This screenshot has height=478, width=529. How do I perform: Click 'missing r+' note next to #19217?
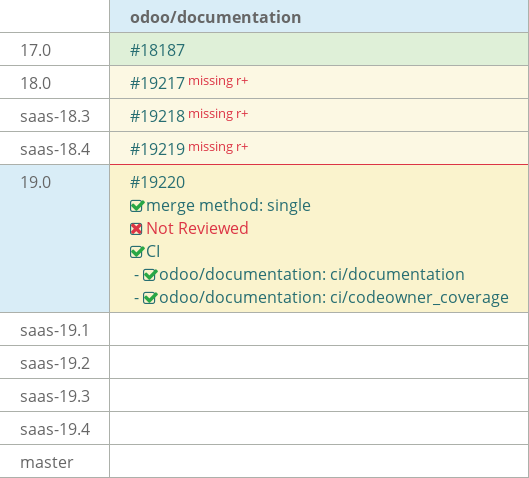[218, 81]
